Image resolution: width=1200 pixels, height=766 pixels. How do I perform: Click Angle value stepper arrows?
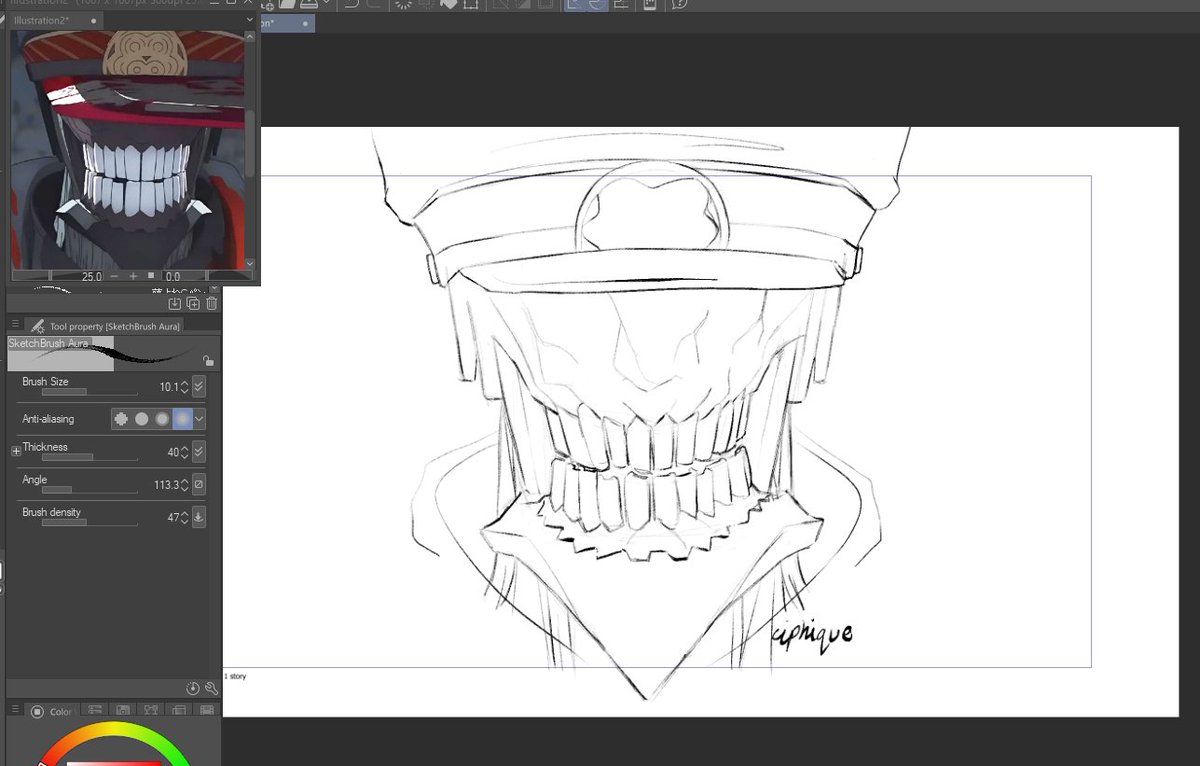pos(184,485)
